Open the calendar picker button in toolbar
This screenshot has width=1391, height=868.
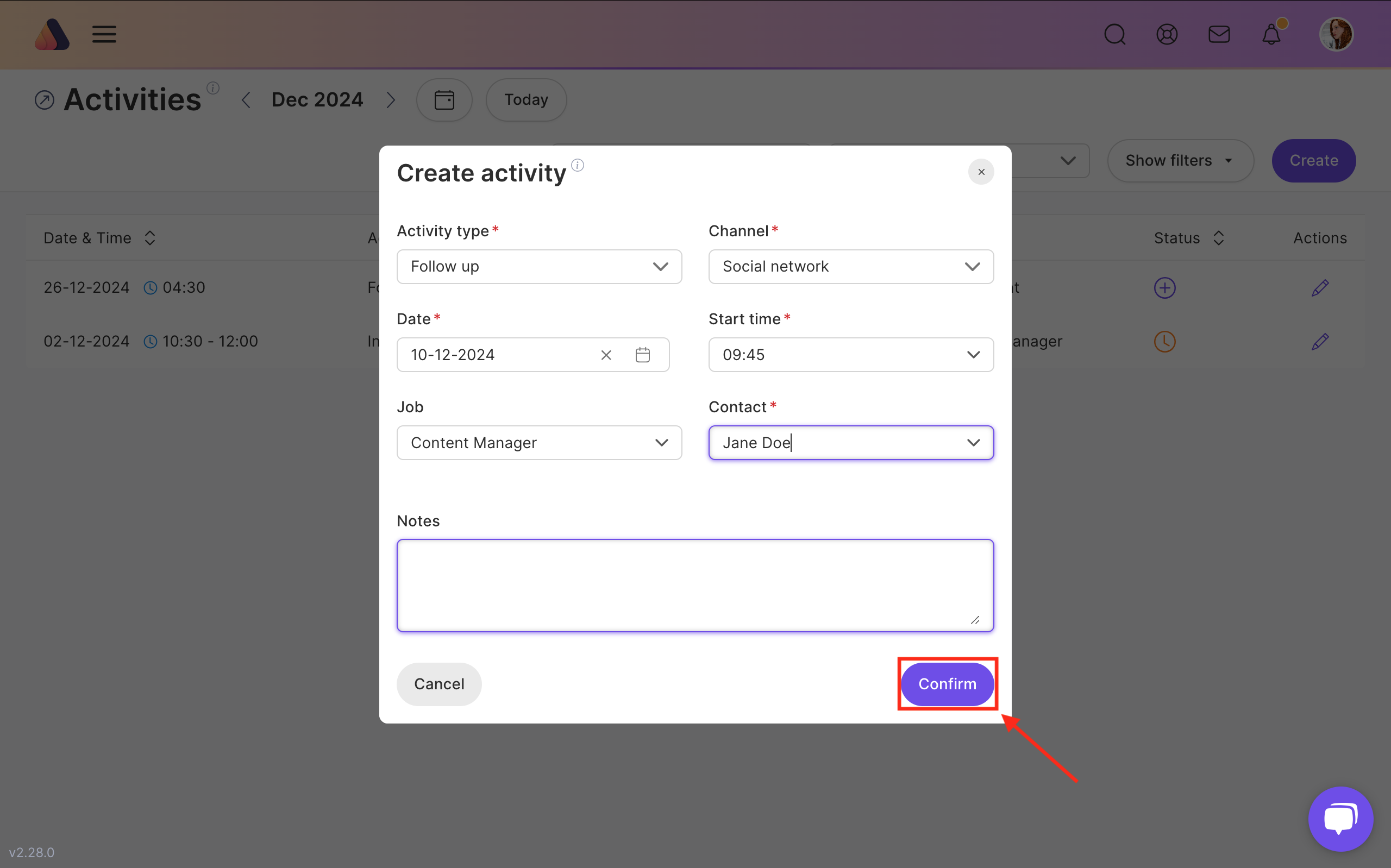pos(444,100)
